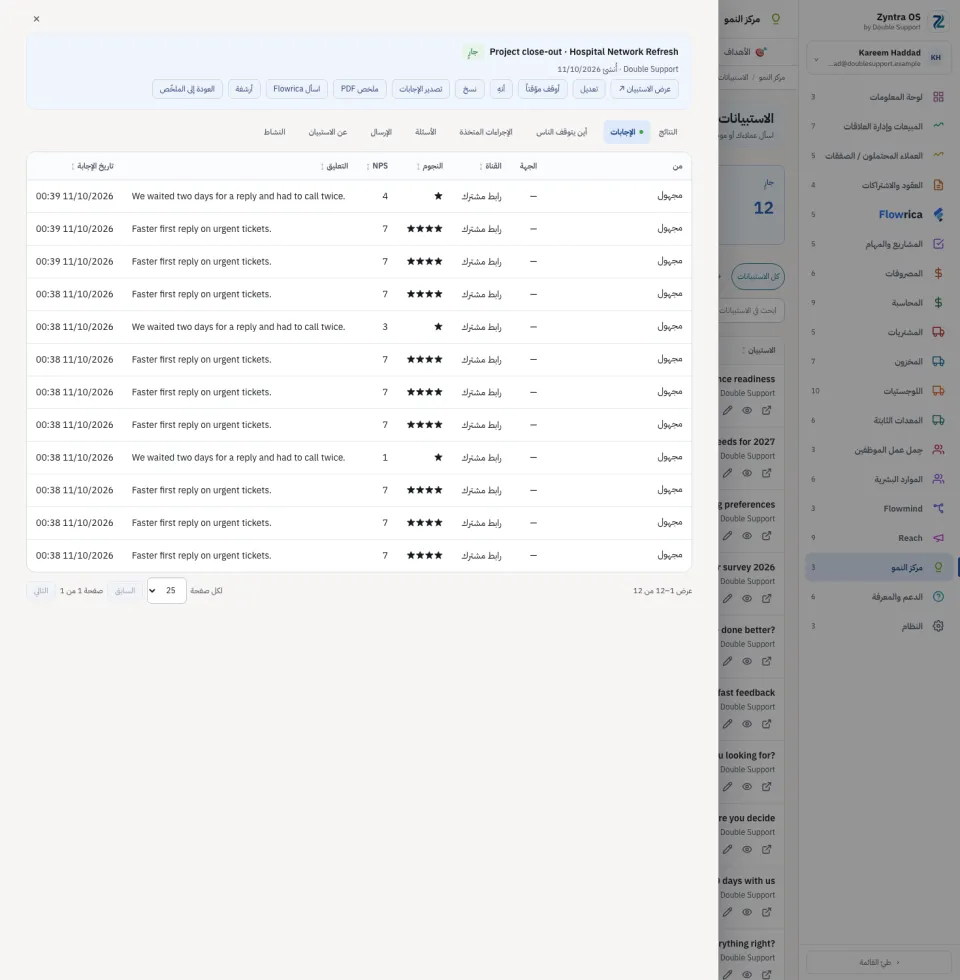Open الدعم والمعرفة help icon
The image size is (960, 980).
(x=938, y=596)
